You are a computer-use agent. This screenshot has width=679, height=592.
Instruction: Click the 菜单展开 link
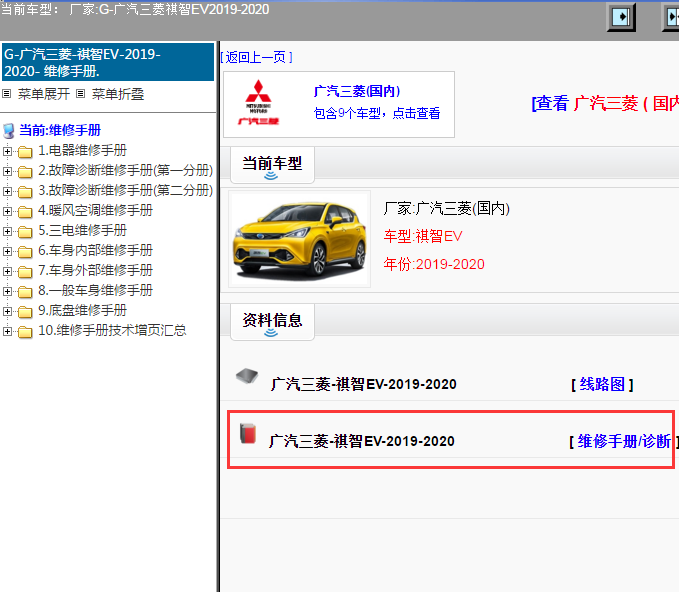coord(44,94)
